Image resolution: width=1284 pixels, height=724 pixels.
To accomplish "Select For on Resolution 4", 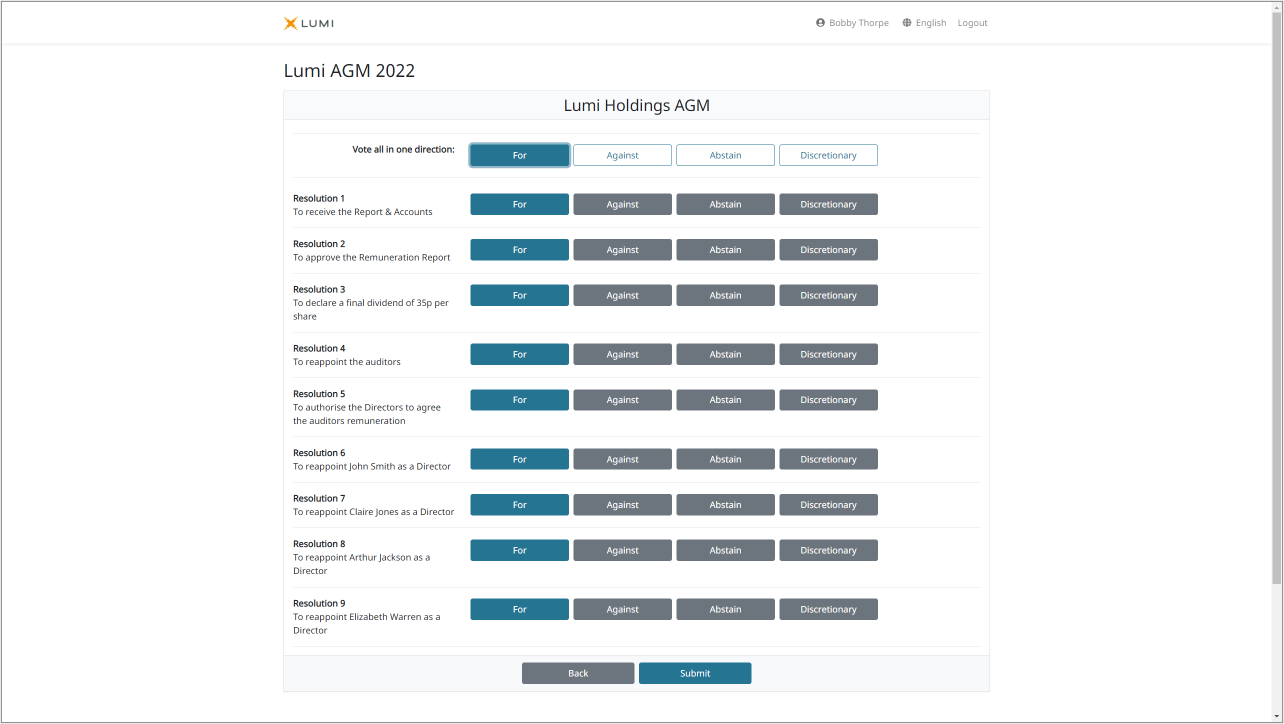I will pos(520,354).
